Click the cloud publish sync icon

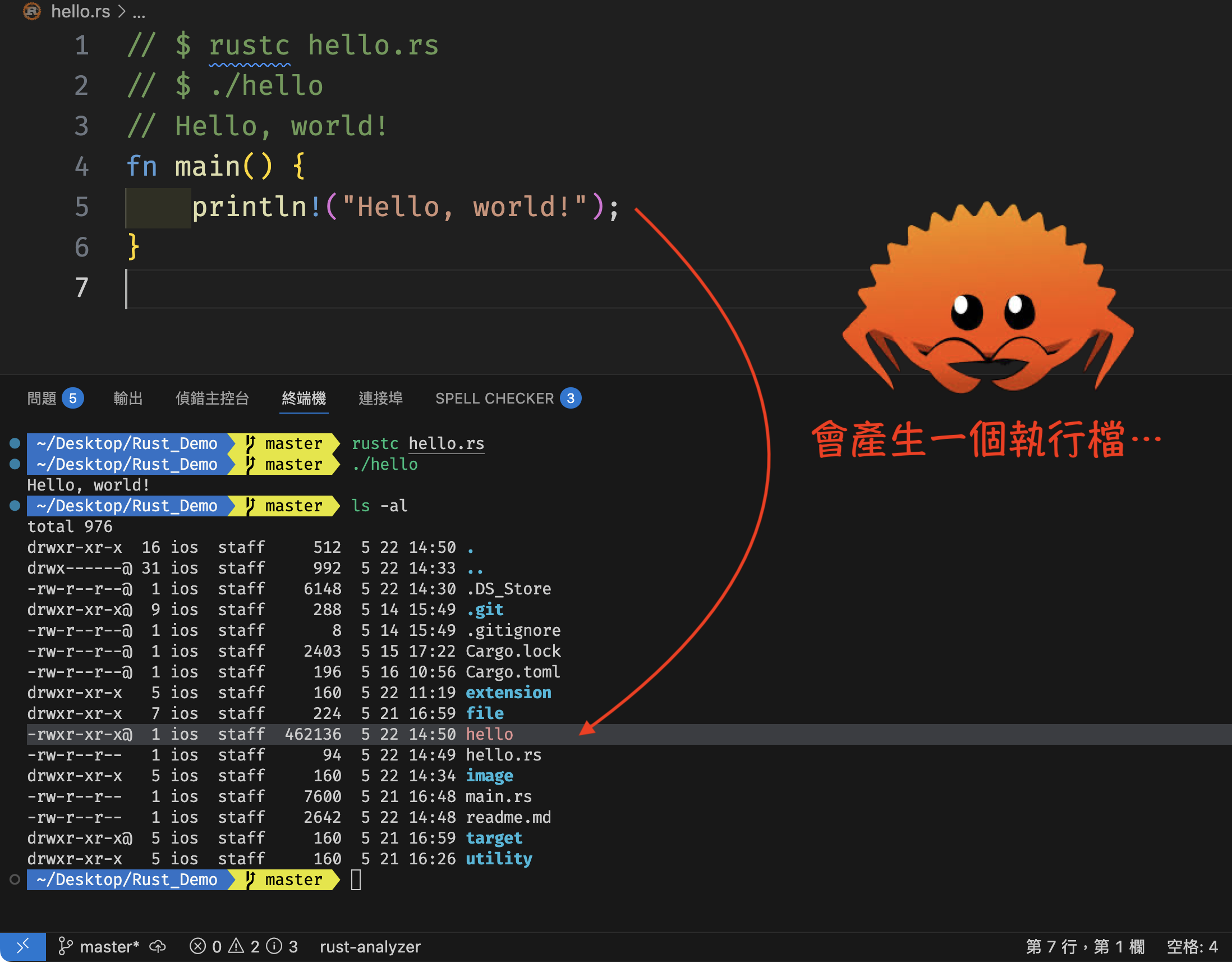pyautogui.click(x=158, y=947)
